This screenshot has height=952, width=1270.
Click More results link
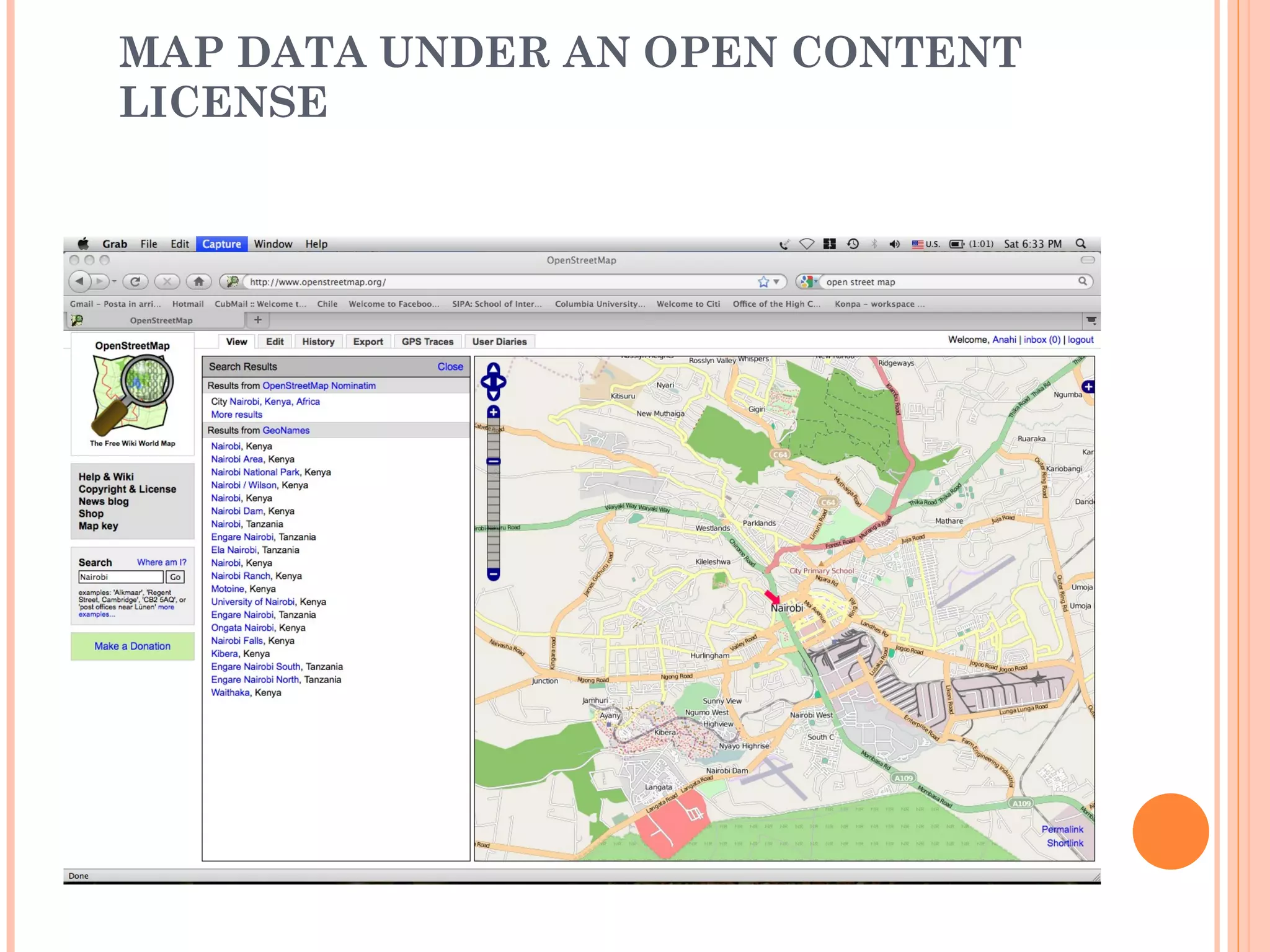(236, 415)
